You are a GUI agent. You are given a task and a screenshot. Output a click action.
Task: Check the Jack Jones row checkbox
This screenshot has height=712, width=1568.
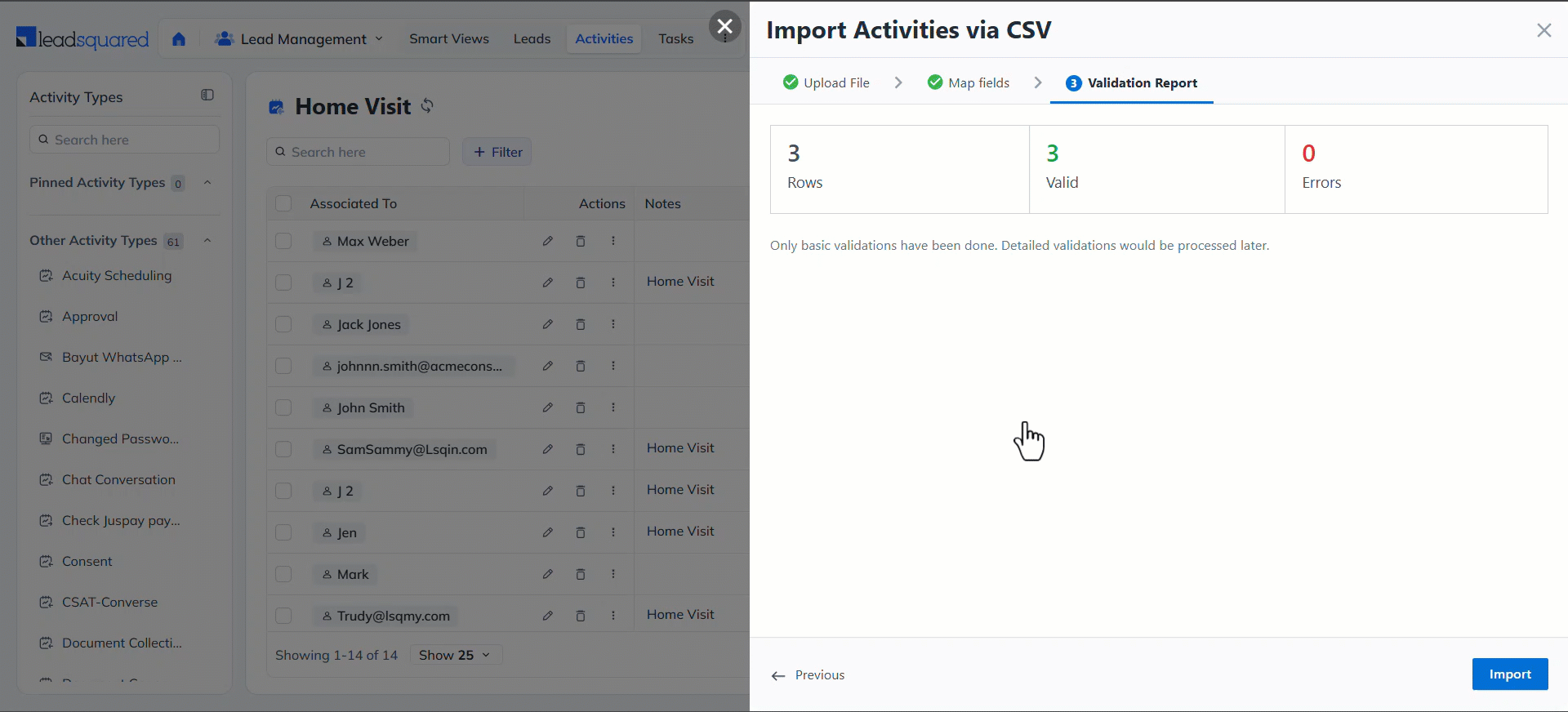(x=283, y=324)
